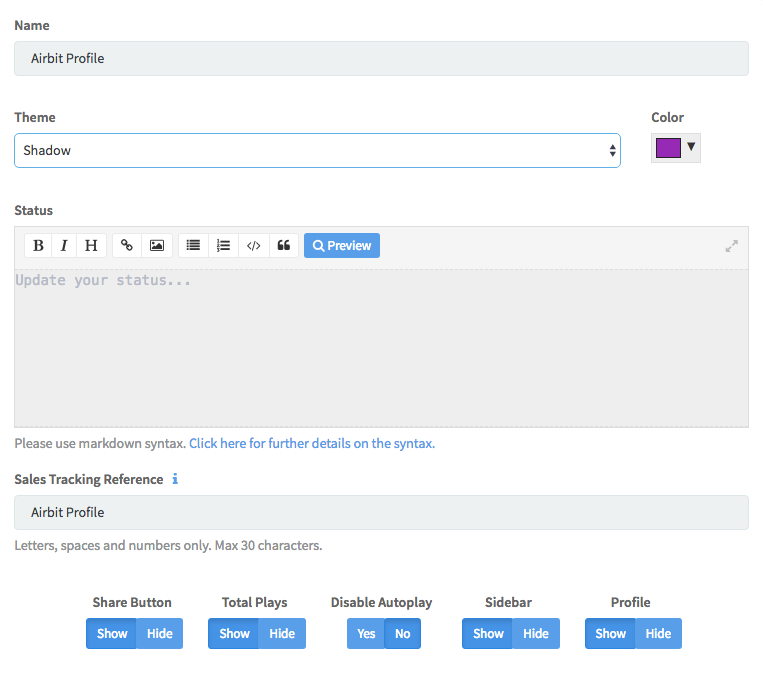This screenshot has width=763, height=678.
Task: Open markdown syntax details link
Action: [312, 443]
